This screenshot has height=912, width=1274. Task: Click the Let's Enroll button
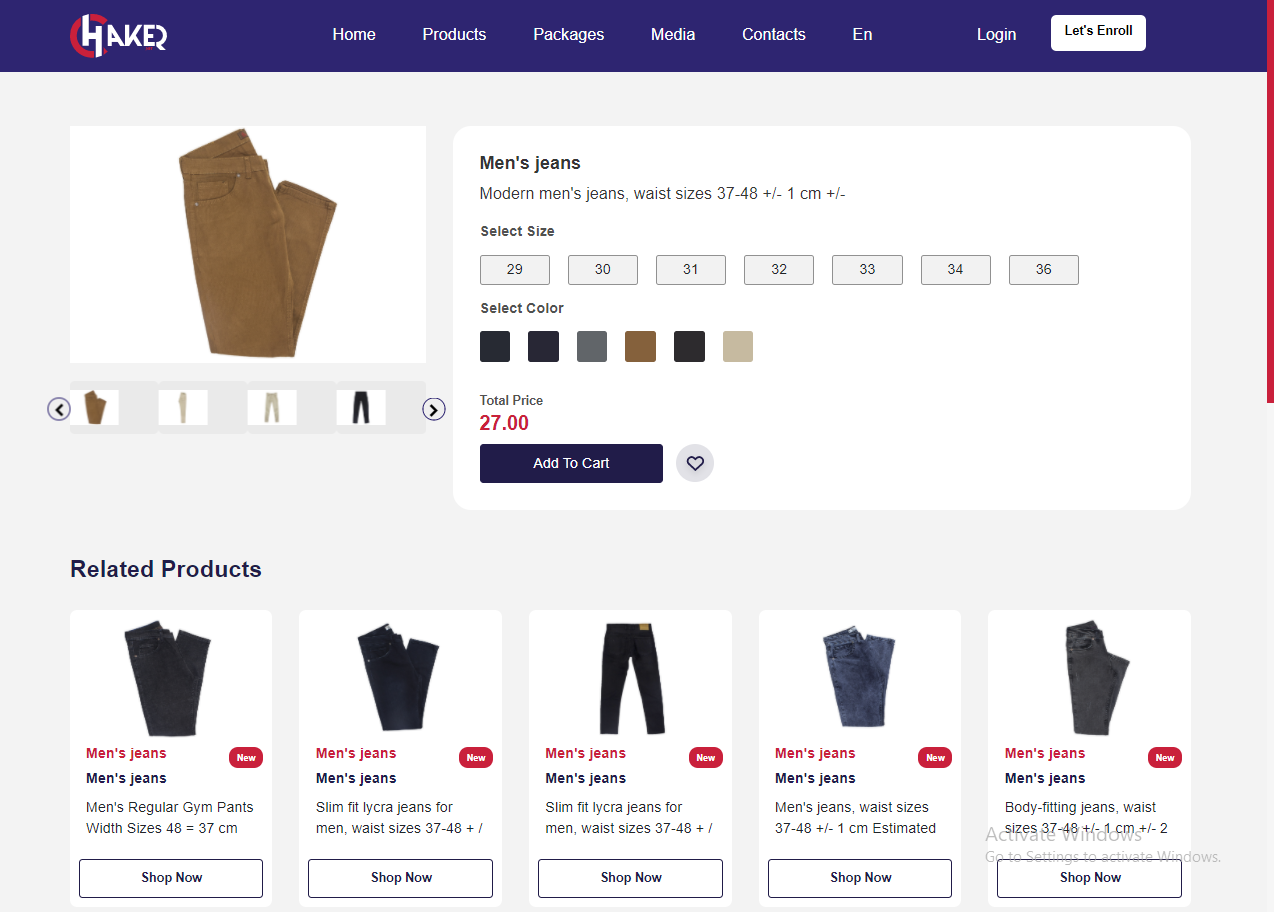(x=1098, y=32)
